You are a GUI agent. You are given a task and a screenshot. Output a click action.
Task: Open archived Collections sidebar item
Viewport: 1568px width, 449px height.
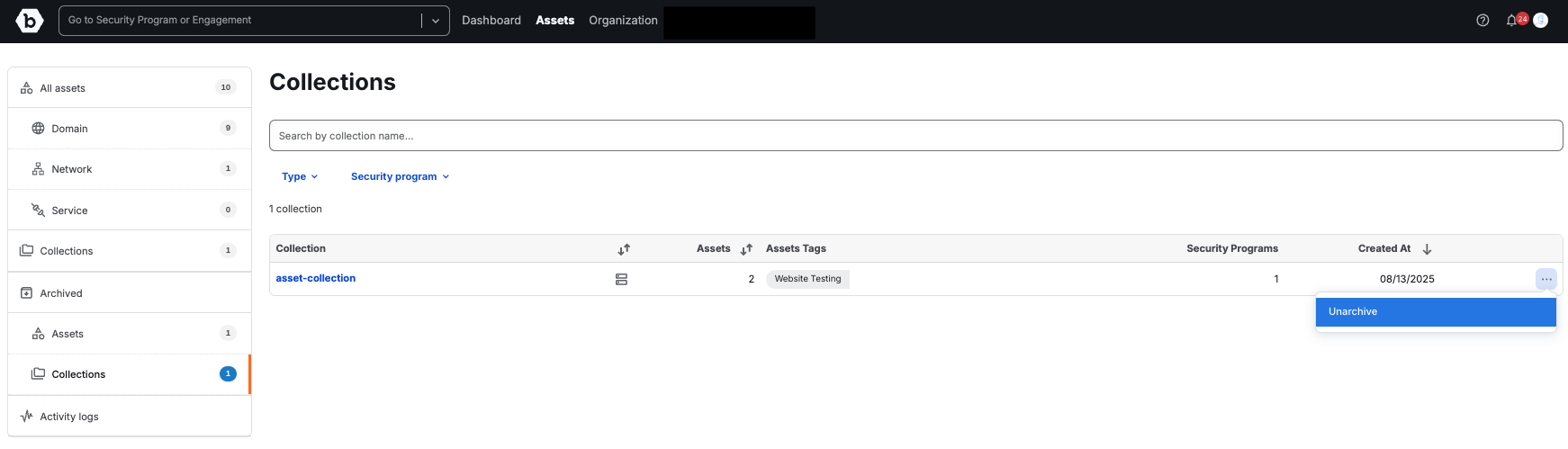tap(130, 374)
